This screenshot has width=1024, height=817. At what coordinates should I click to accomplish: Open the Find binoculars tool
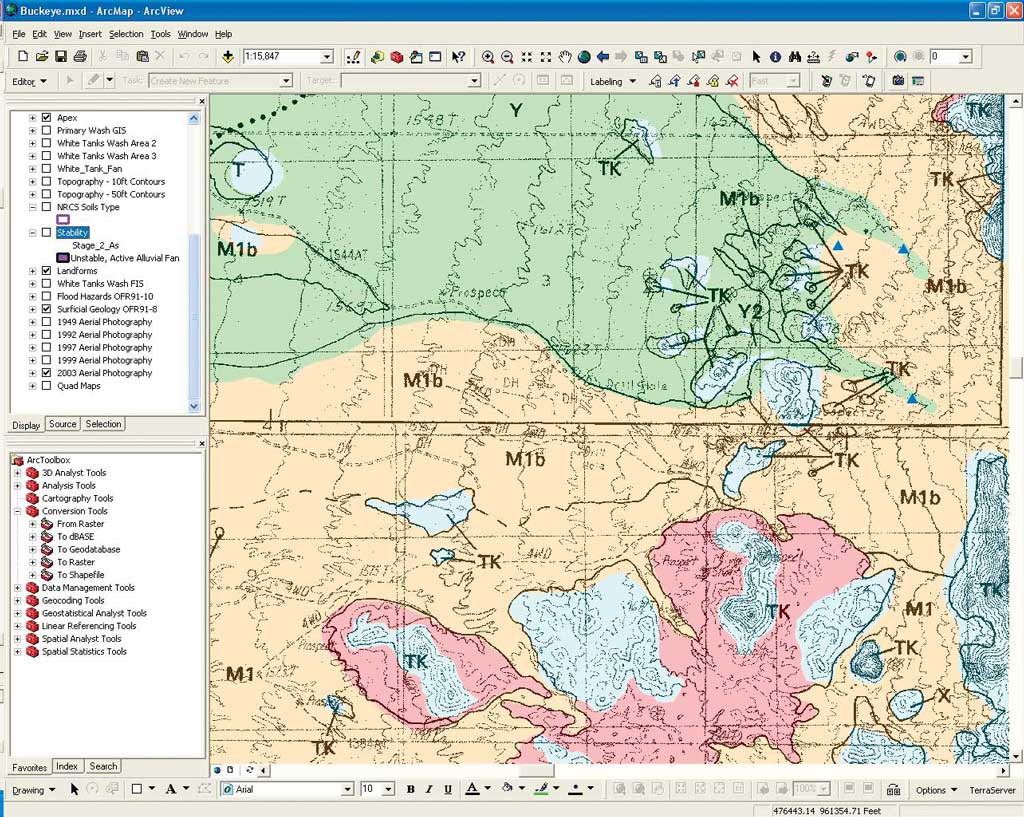795,57
